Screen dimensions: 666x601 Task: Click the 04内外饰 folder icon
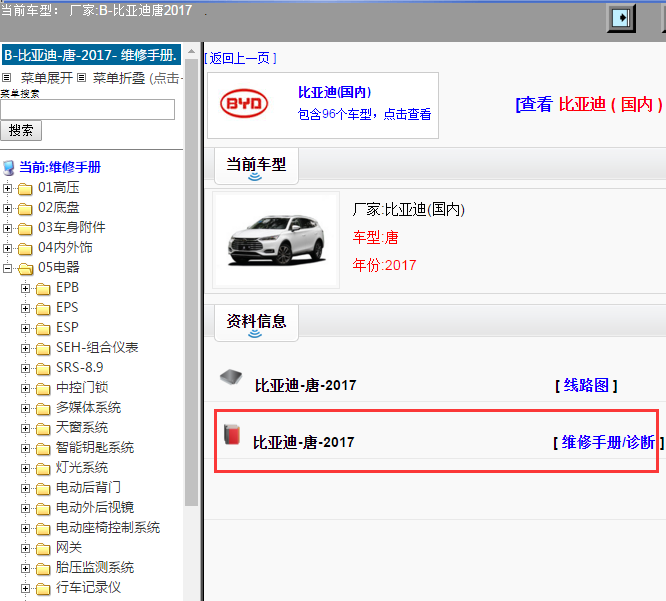tap(25, 248)
